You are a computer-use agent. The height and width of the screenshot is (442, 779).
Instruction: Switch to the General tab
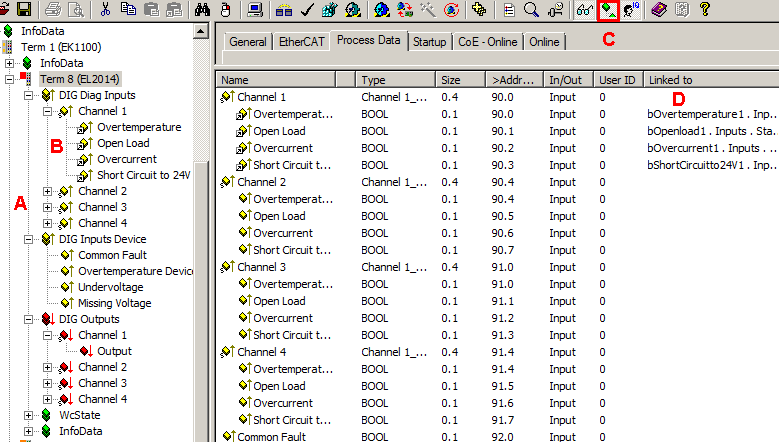(x=247, y=42)
